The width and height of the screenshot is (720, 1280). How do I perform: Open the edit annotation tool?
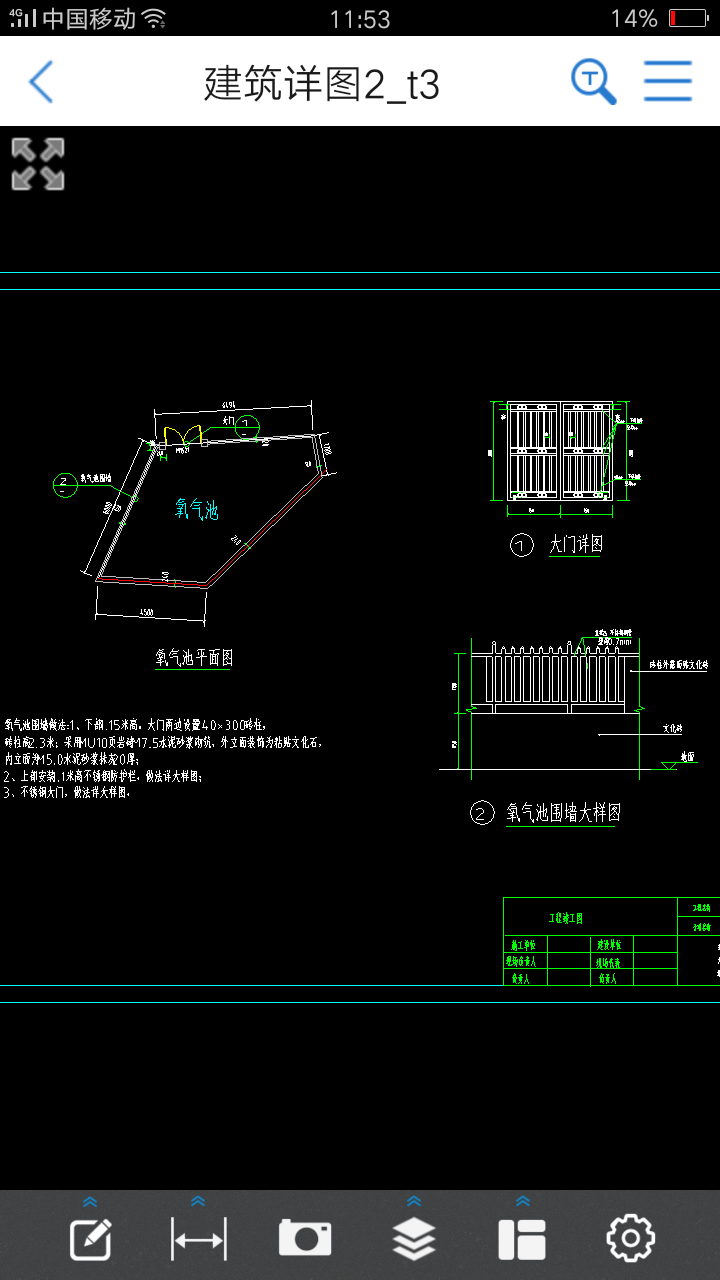click(90, 1240)
